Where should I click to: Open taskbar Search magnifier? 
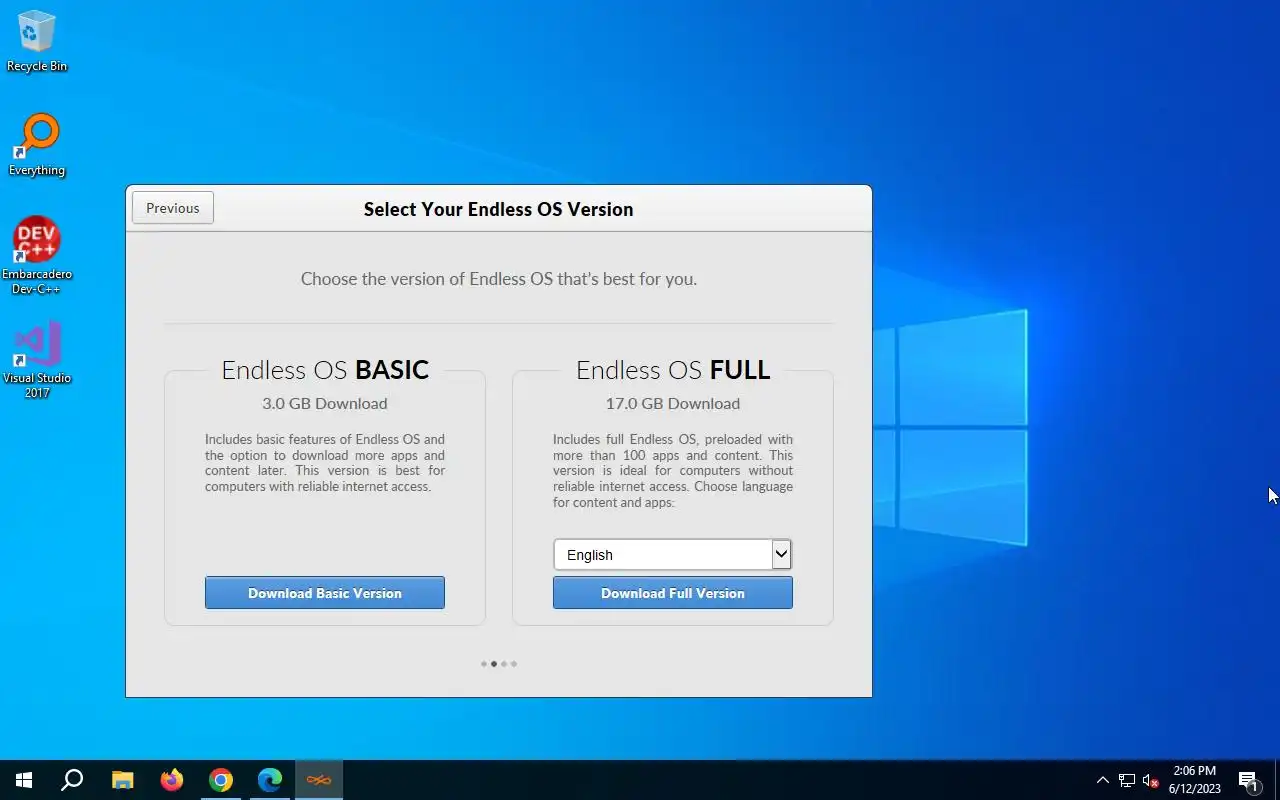click(x=72, y=780)
